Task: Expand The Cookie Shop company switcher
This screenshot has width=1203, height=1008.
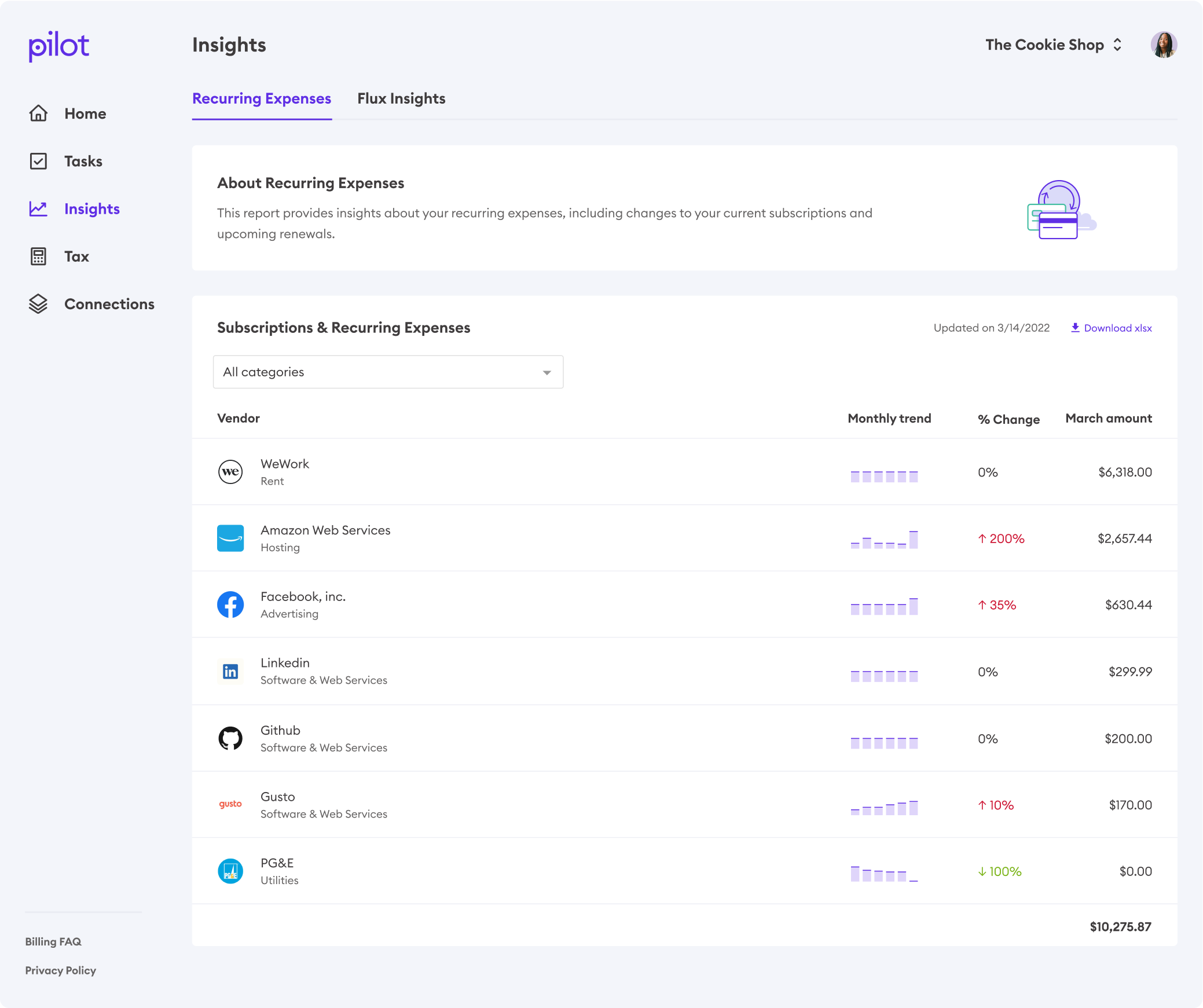Action: [1054, 45]
